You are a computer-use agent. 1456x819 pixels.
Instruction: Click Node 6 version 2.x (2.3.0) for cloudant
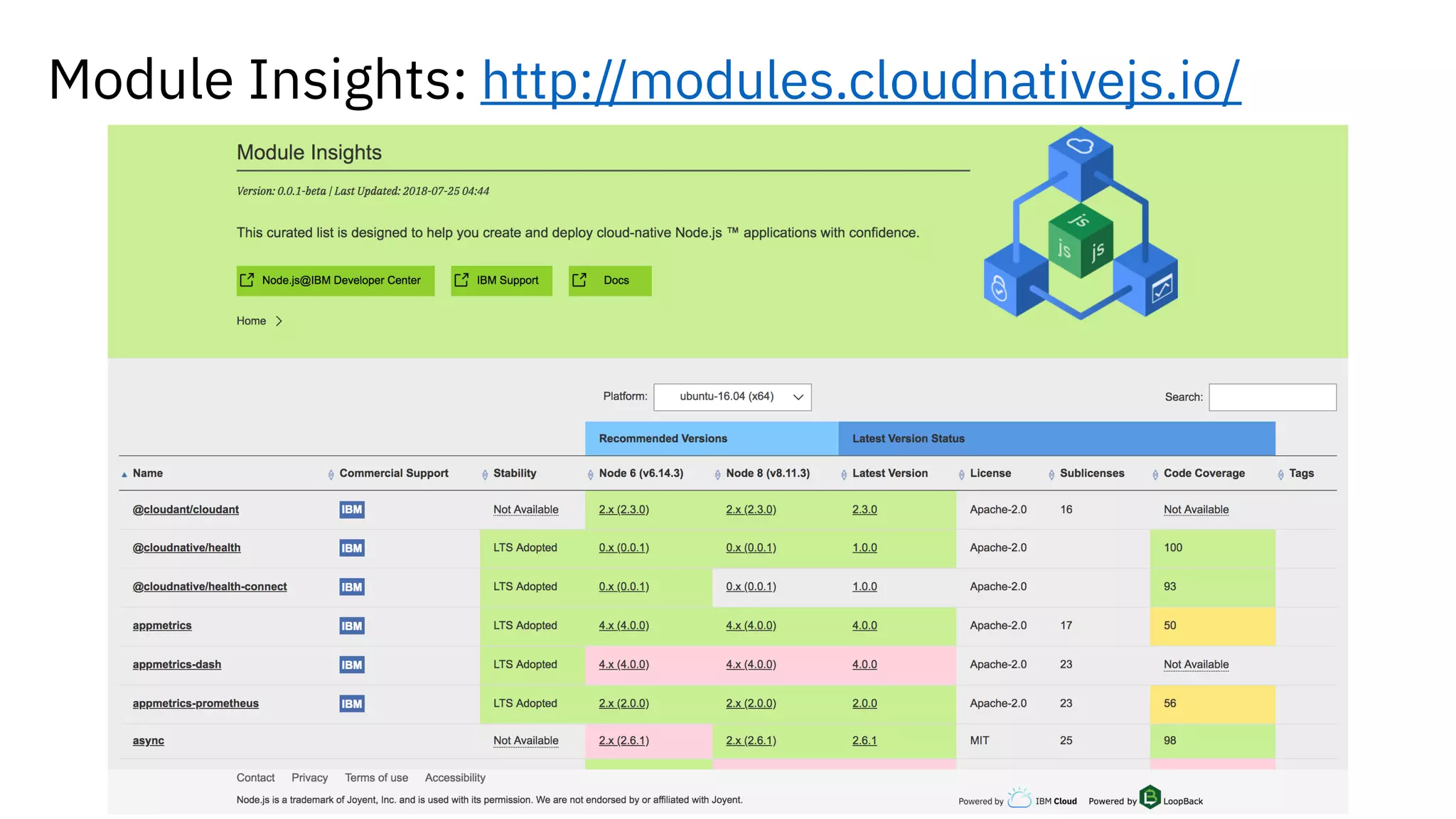pyautogui.click(x=623, y=510)
